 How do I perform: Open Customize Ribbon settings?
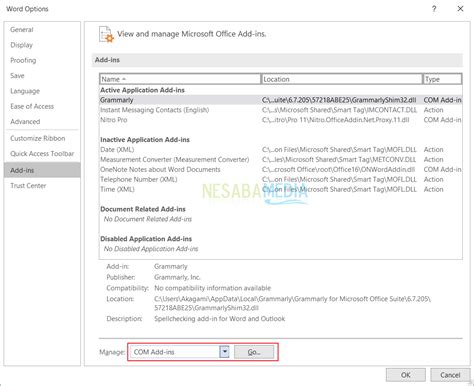point(42,138)
